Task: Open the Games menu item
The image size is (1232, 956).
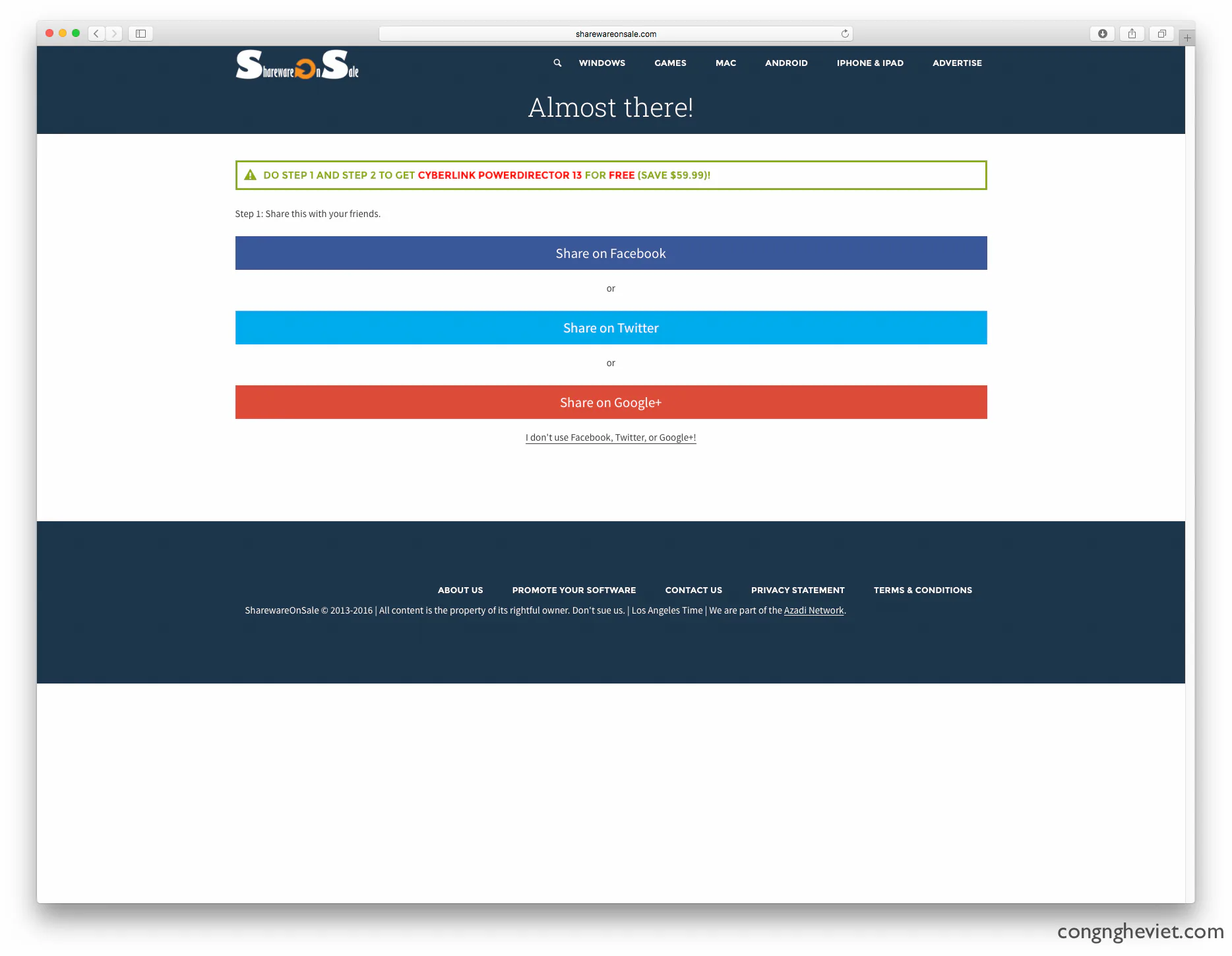Action: tap(670, 63)
